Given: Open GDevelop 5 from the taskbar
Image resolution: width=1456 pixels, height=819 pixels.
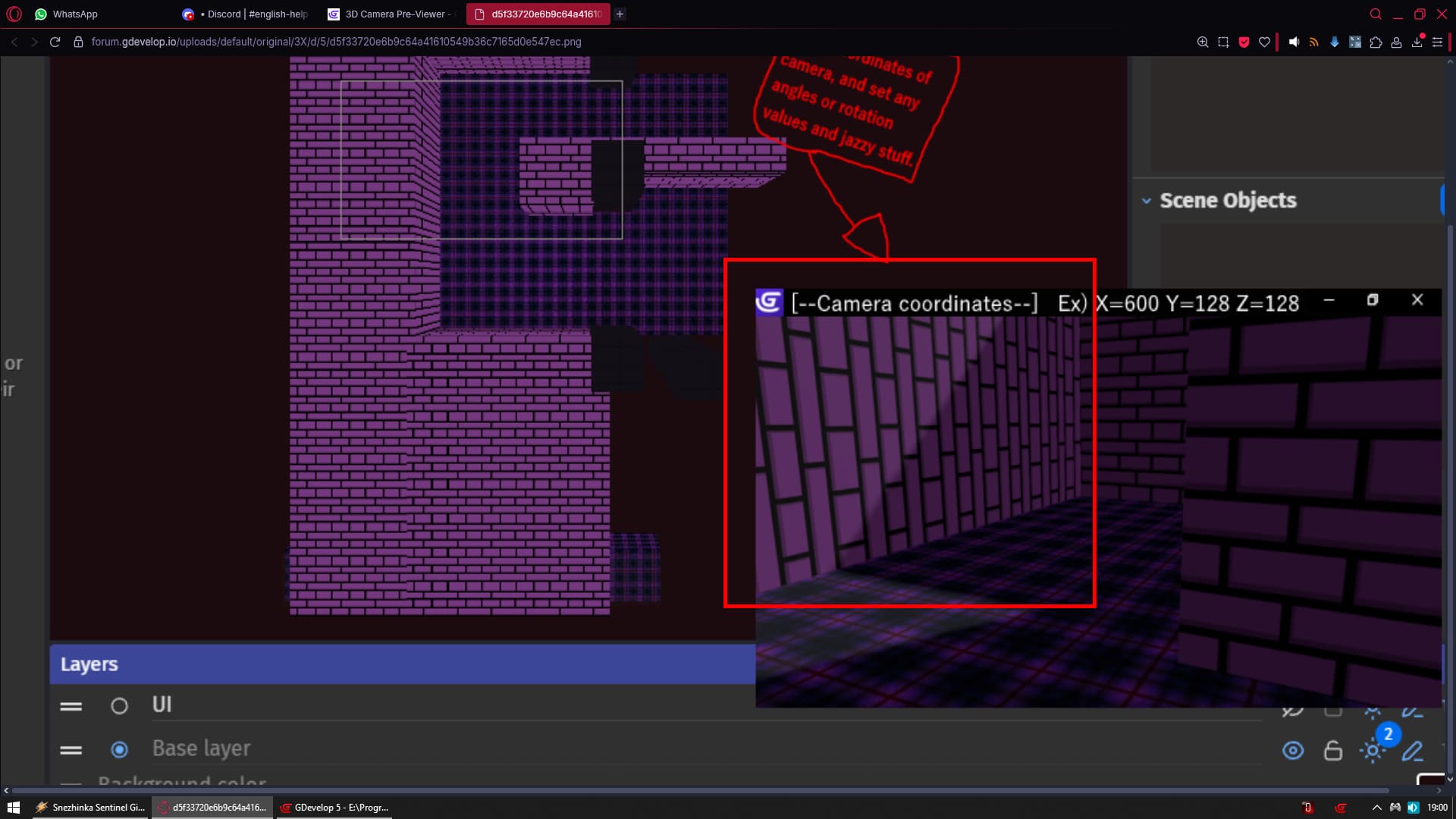Looking at the screenshot, I should [x=334, y=808].
